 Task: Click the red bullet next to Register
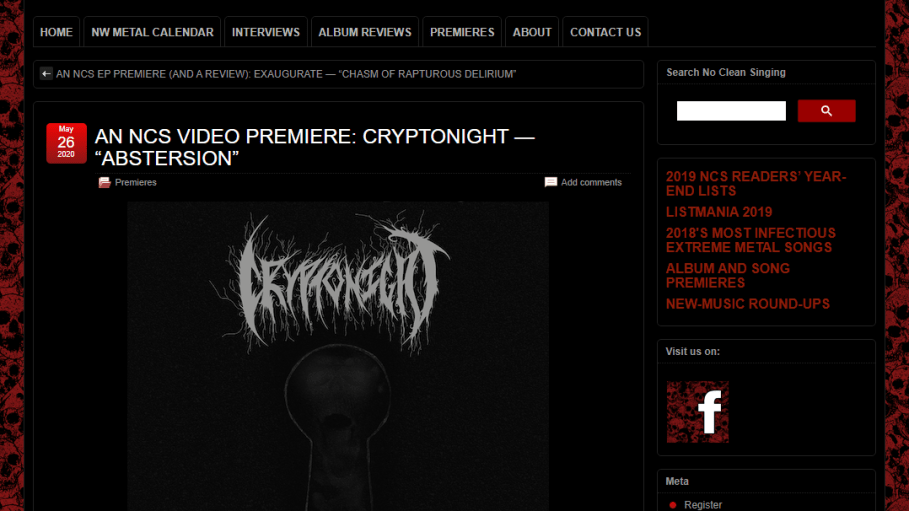(672, 505)
